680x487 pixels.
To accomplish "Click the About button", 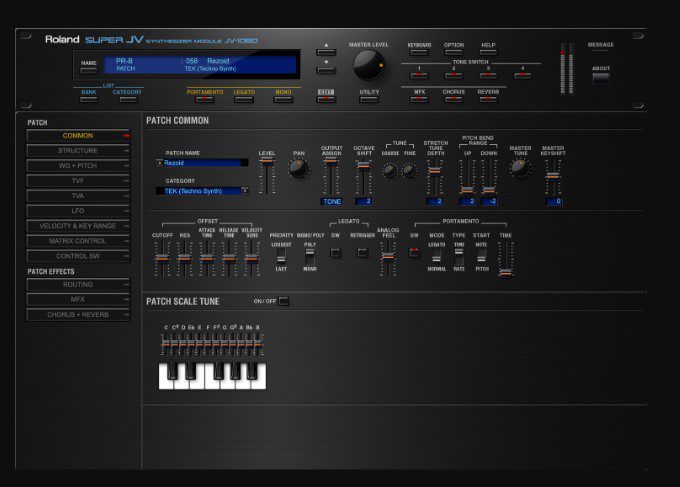I will 601,78.
